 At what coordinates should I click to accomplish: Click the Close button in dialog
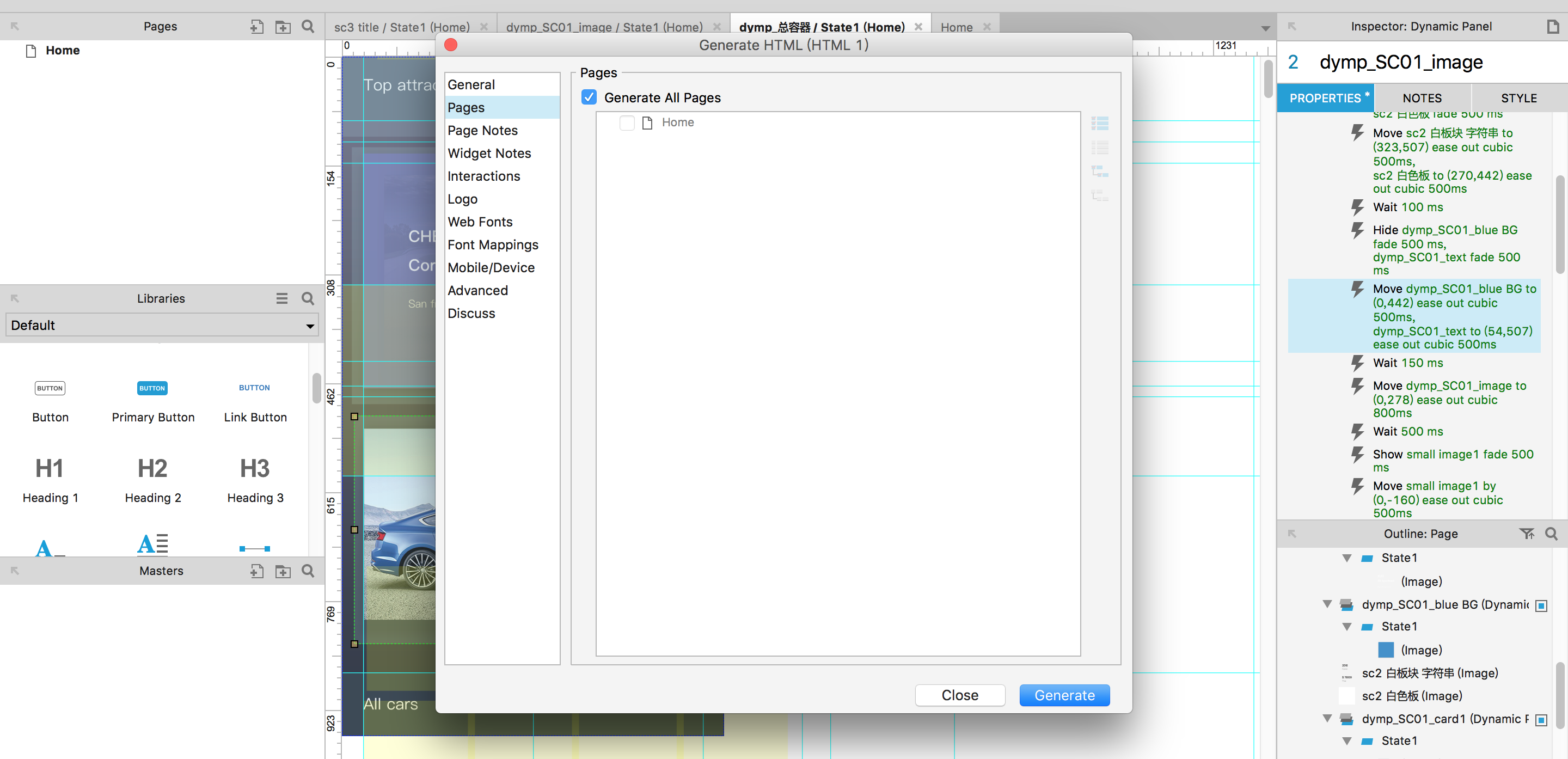click(x=959, y=695)
